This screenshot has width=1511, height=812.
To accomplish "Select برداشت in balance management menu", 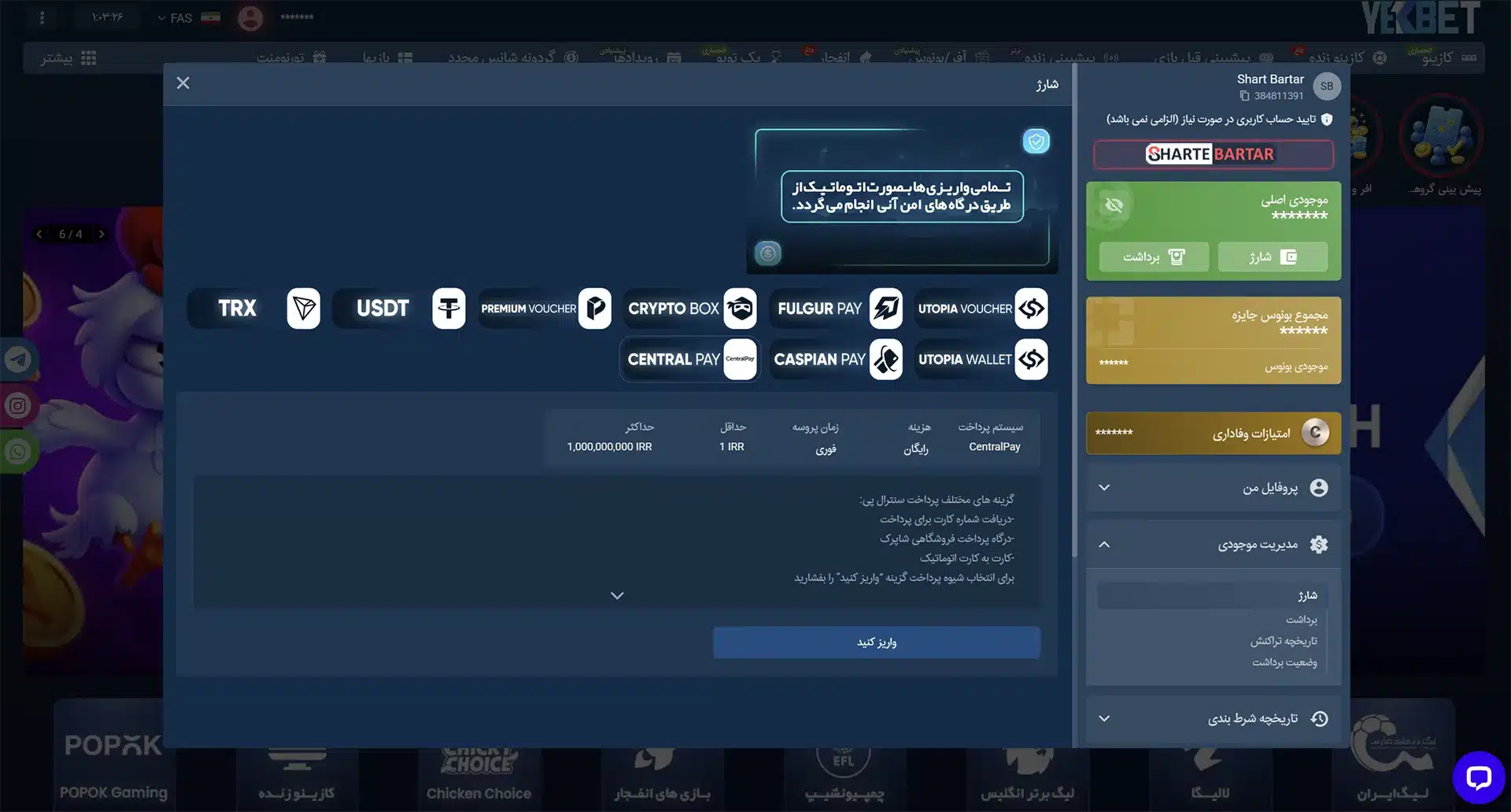I will pyautogui.click(x=1301, y=620).
